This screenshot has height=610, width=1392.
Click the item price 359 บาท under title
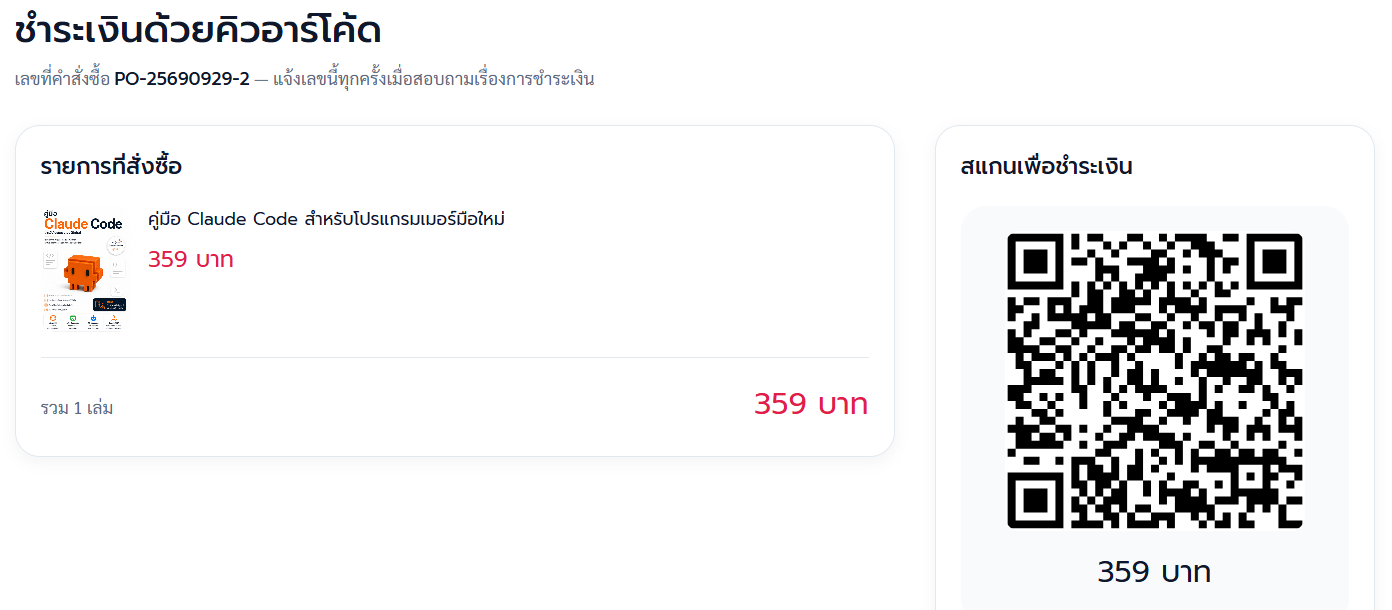pyautogui.click(x=191, y=260)
